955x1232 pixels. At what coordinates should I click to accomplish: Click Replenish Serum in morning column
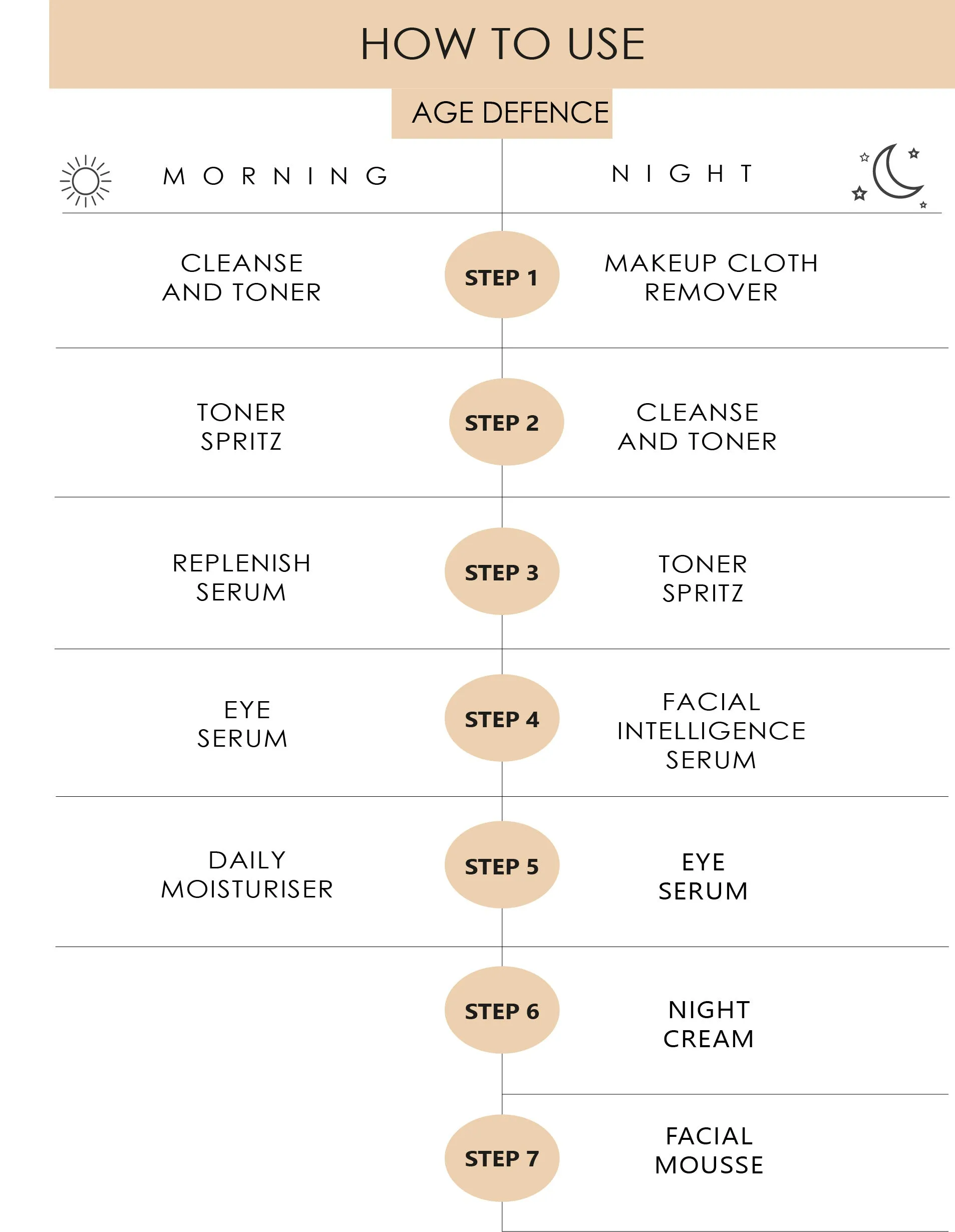(241, 577)
